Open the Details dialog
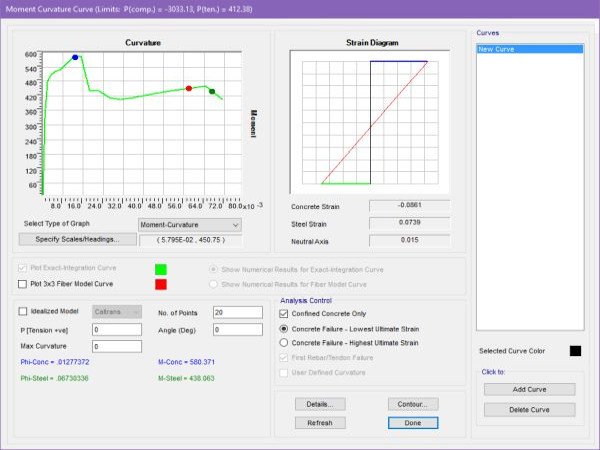This screenshot has width=600, height=450. pyautogui.click(x=320, y=404)
